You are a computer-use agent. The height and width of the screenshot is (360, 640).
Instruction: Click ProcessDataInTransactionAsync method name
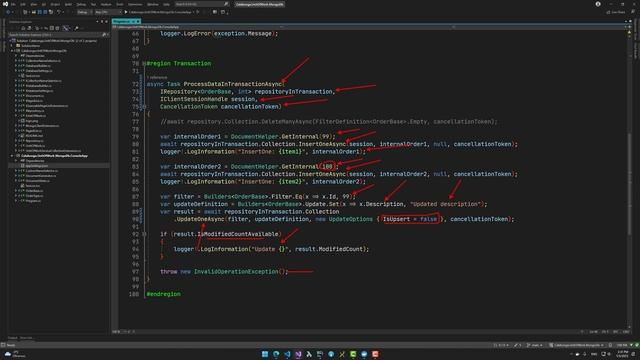pyautogui.click(x=233, y=84)
